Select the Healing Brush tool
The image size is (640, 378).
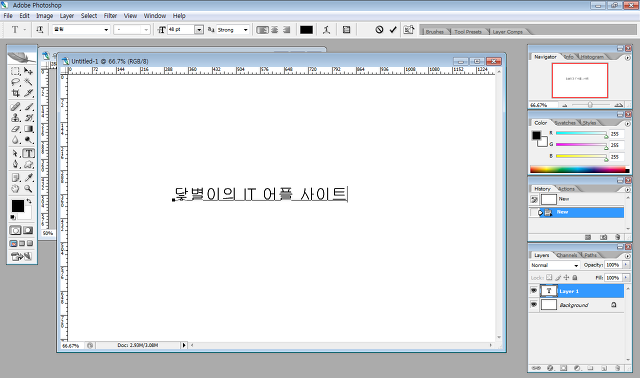16,107
